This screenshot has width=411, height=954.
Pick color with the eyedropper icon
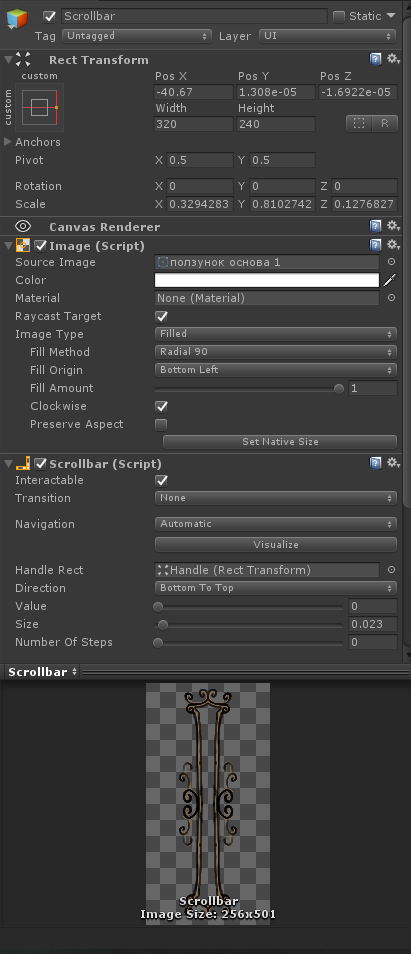pyautogui.click(x=390, y=280)
